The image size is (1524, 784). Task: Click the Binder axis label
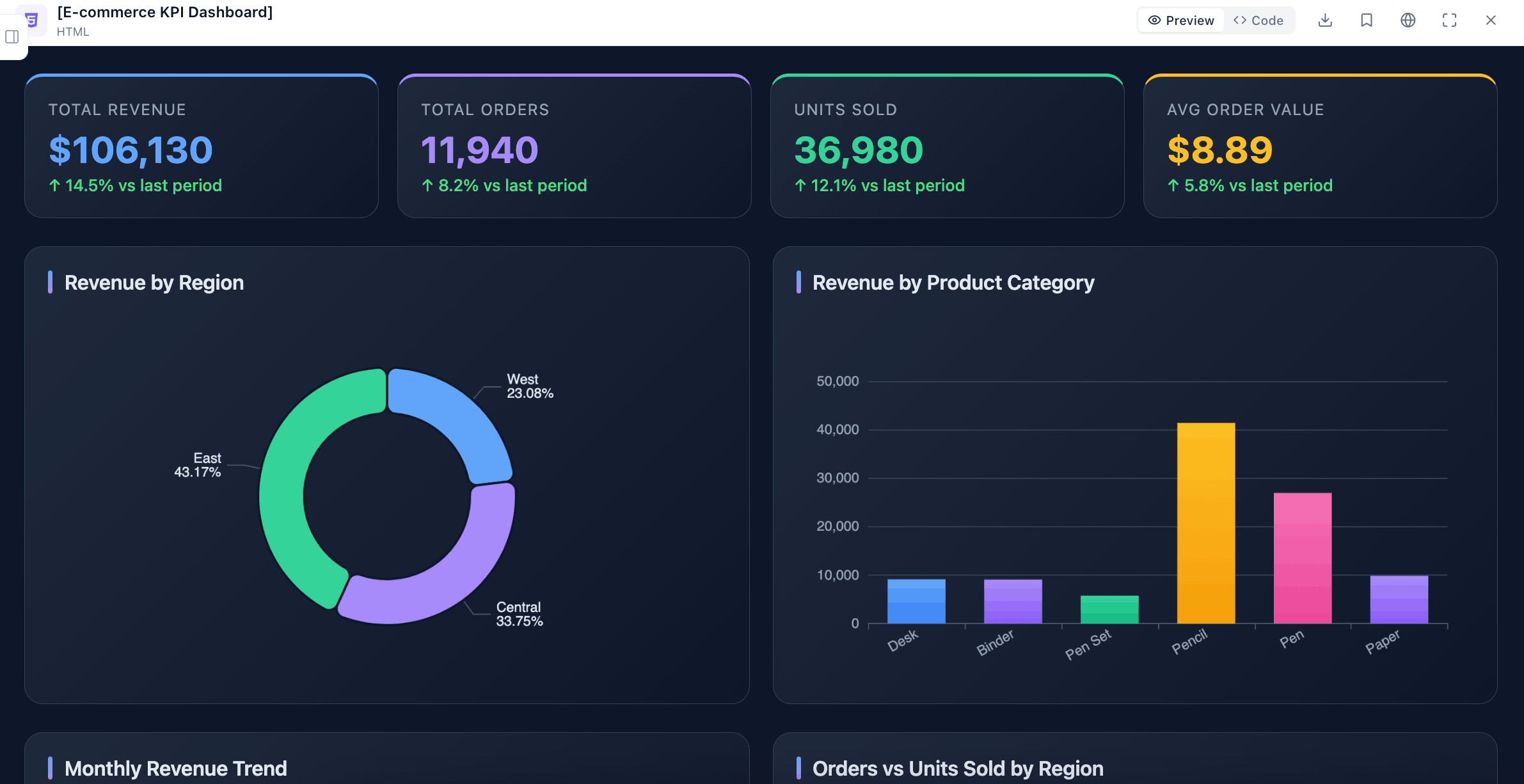pos(995,642)
